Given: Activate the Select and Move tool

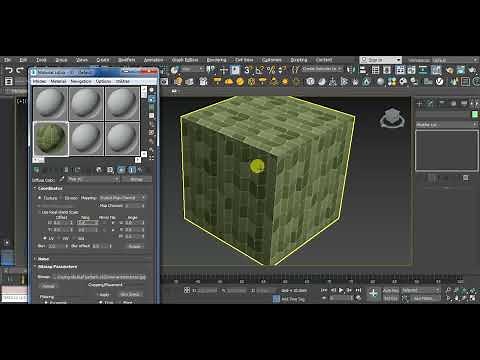Looking at the screenshot, I should [x=224, y=70].
